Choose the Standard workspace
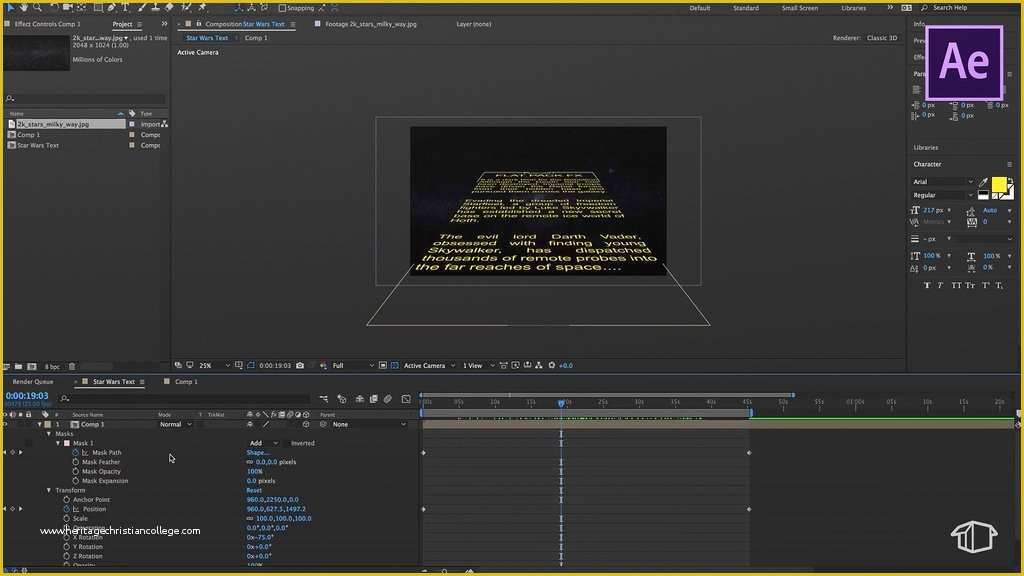This screenshot has width=1024, height=576. tap(746, 8)
